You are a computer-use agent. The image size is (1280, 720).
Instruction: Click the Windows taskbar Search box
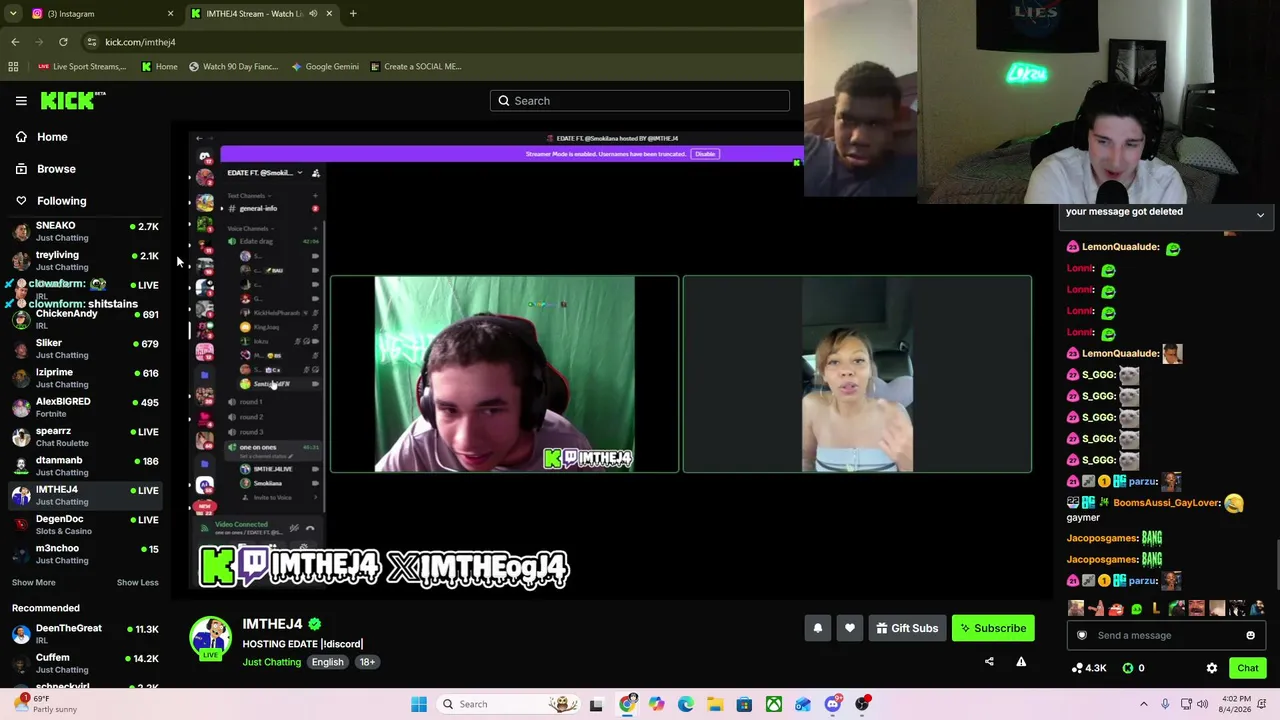510,704
